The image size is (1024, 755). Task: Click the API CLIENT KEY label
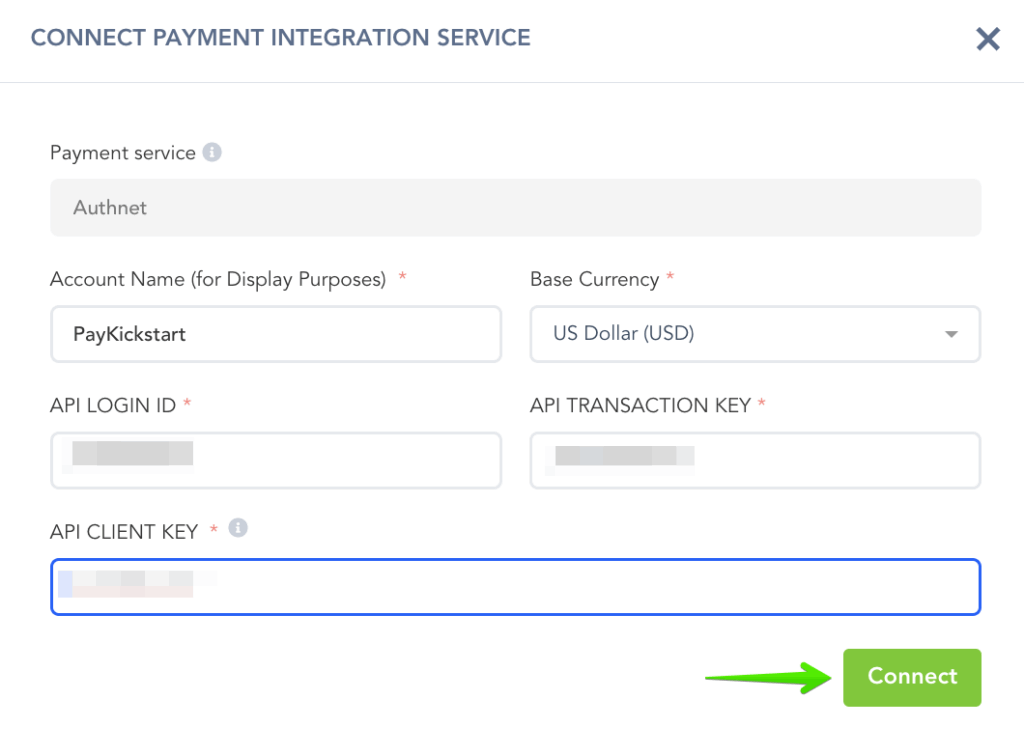point(124,532)
